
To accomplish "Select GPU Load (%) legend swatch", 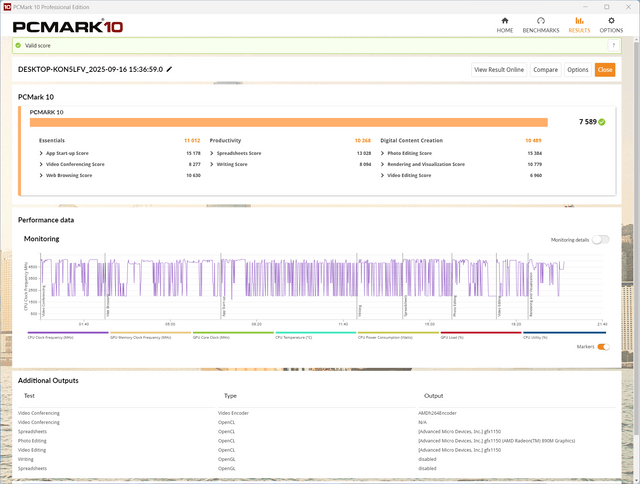I will tap(481, 333).
